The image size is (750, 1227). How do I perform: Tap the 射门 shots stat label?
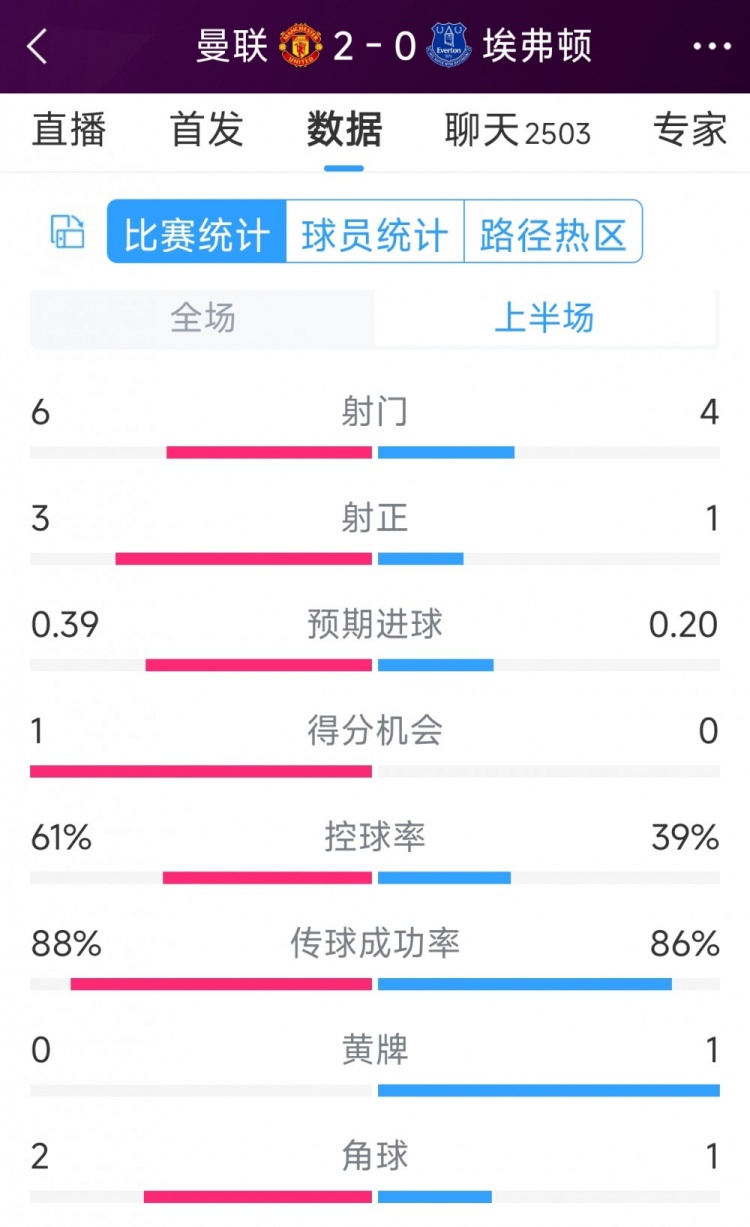375,411
